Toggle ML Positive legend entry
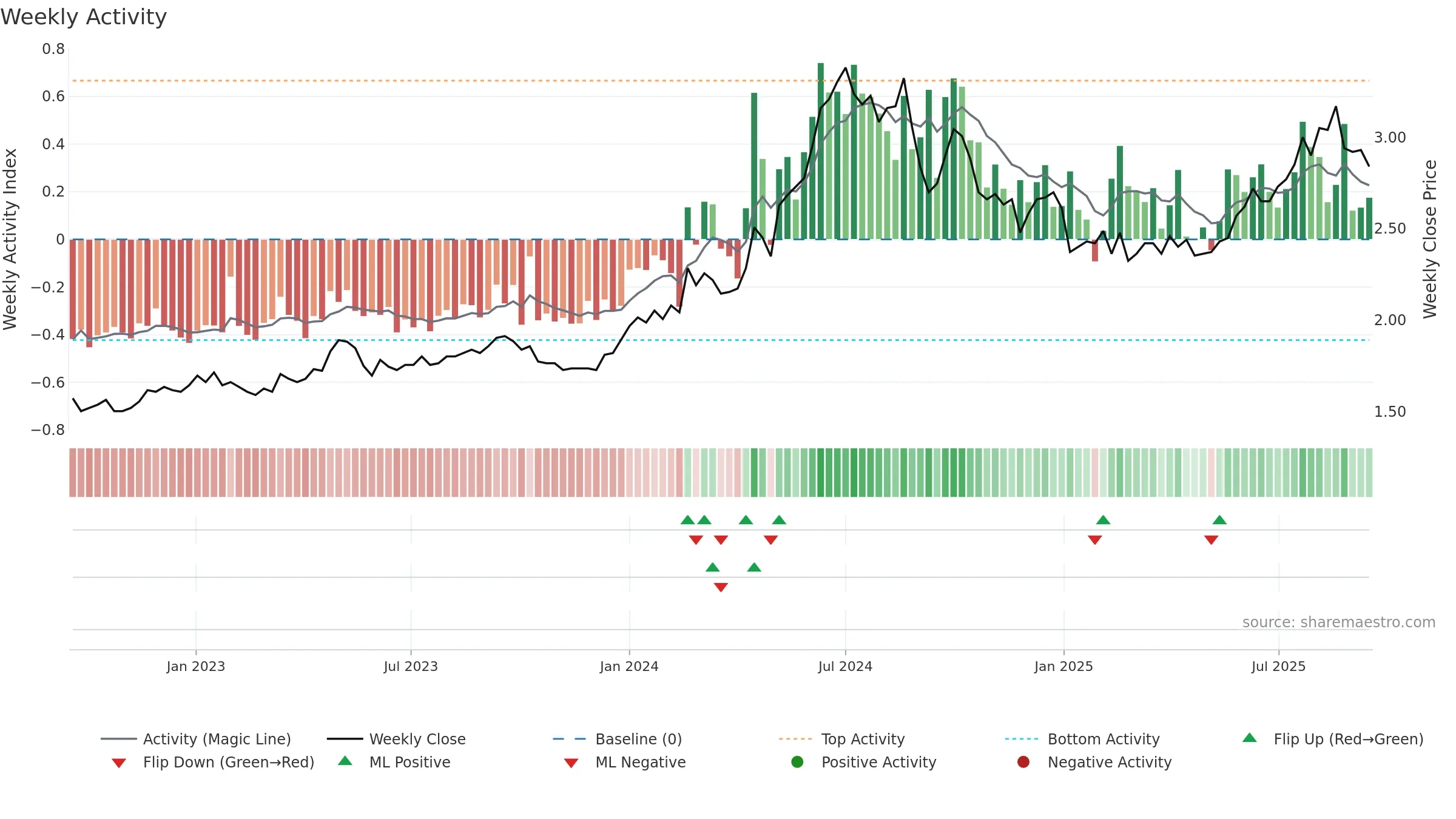Screen dimensions: 1456x819 [x=394, y=762]
